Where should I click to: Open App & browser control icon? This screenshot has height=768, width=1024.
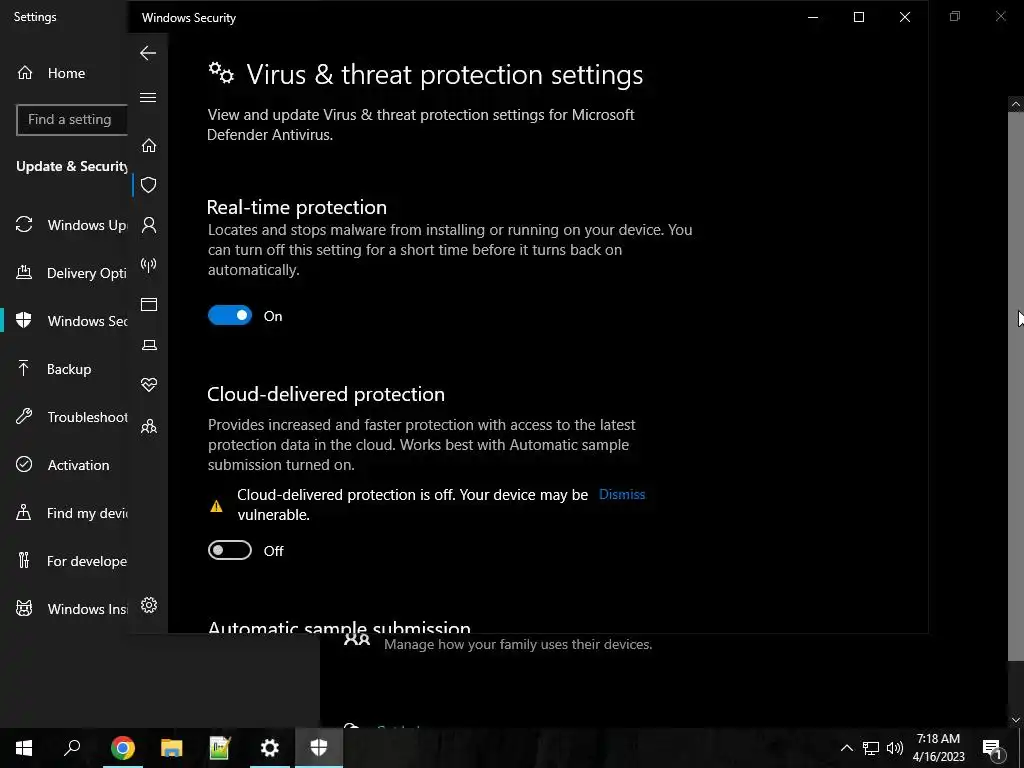click(x=149, y=305)
